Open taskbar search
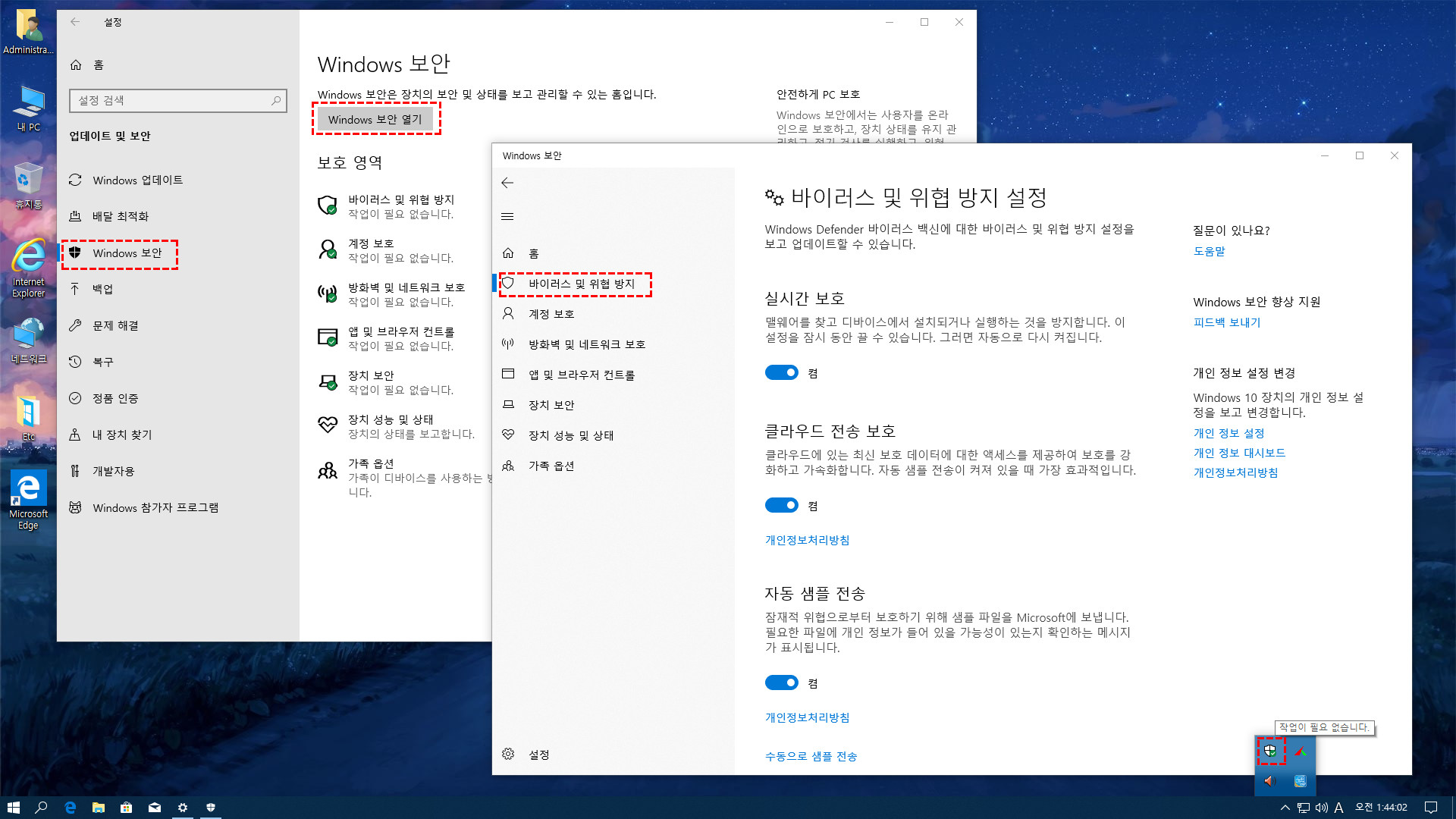1456x819 pixels. (x=41, y=808)
